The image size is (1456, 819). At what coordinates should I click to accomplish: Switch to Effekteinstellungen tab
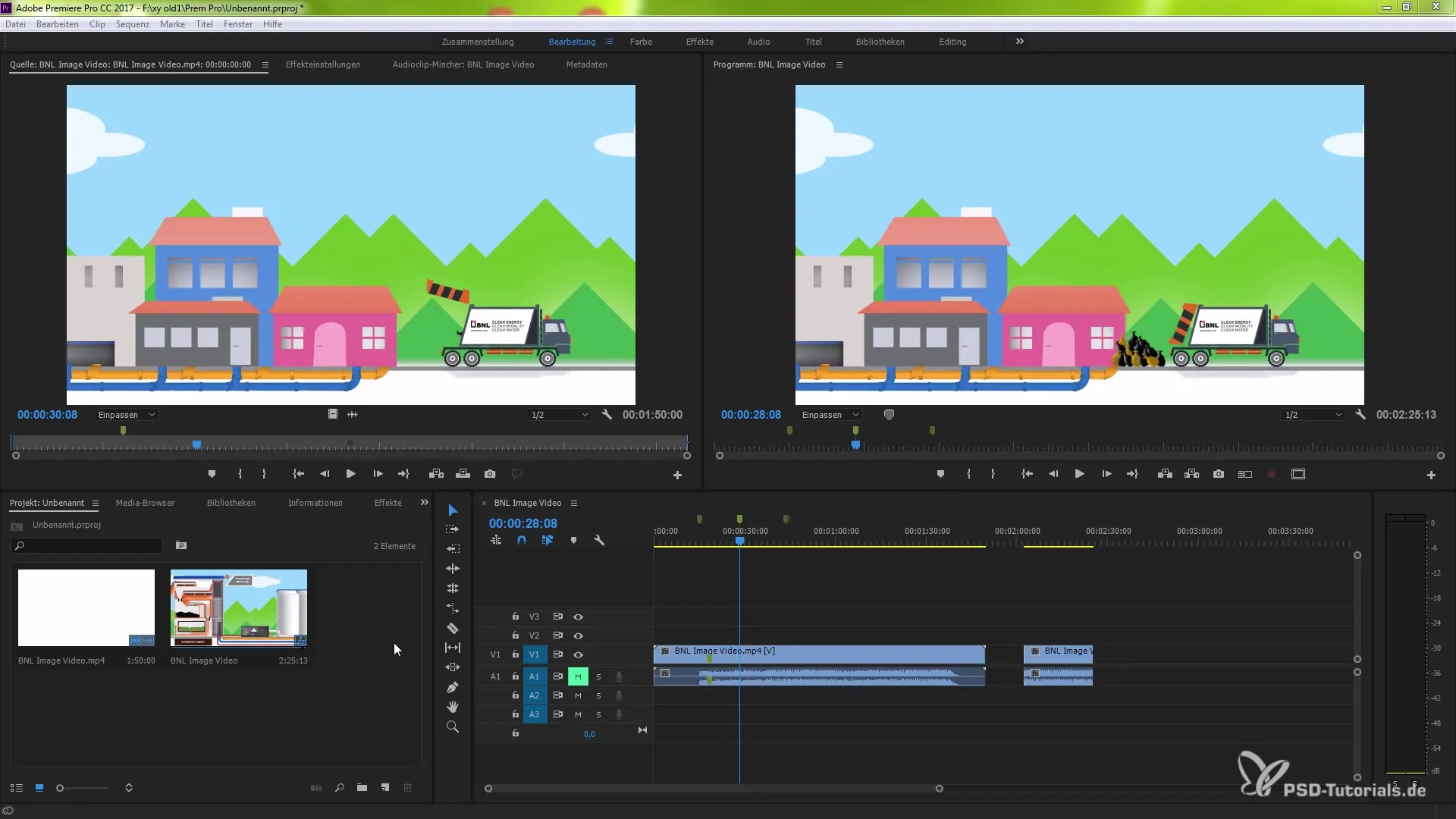click(323, 64)
